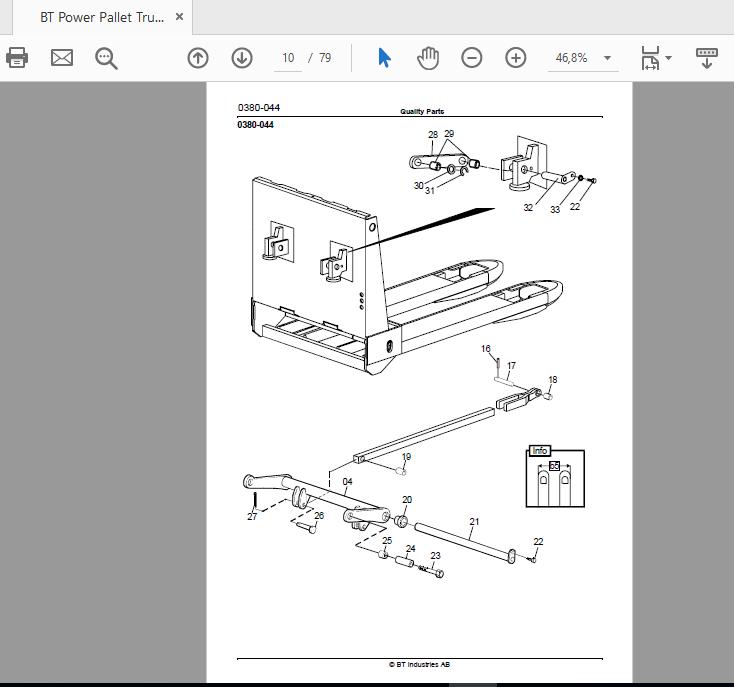Click the email envelope icon
The height and width of the screenshot is (687, 734).
pyautogui.click(x=62, y=58)
